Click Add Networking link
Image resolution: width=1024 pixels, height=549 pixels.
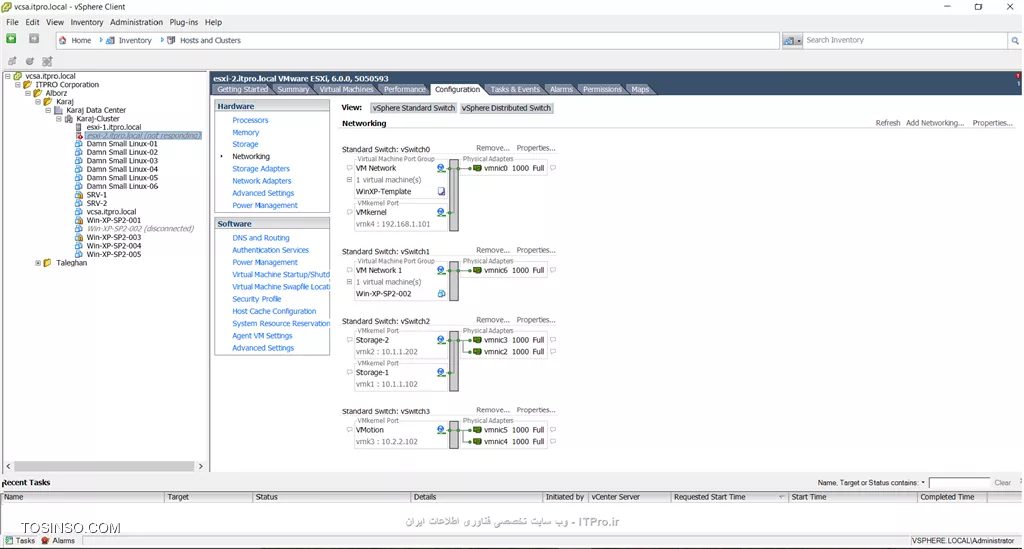click(x=935, y=123)
